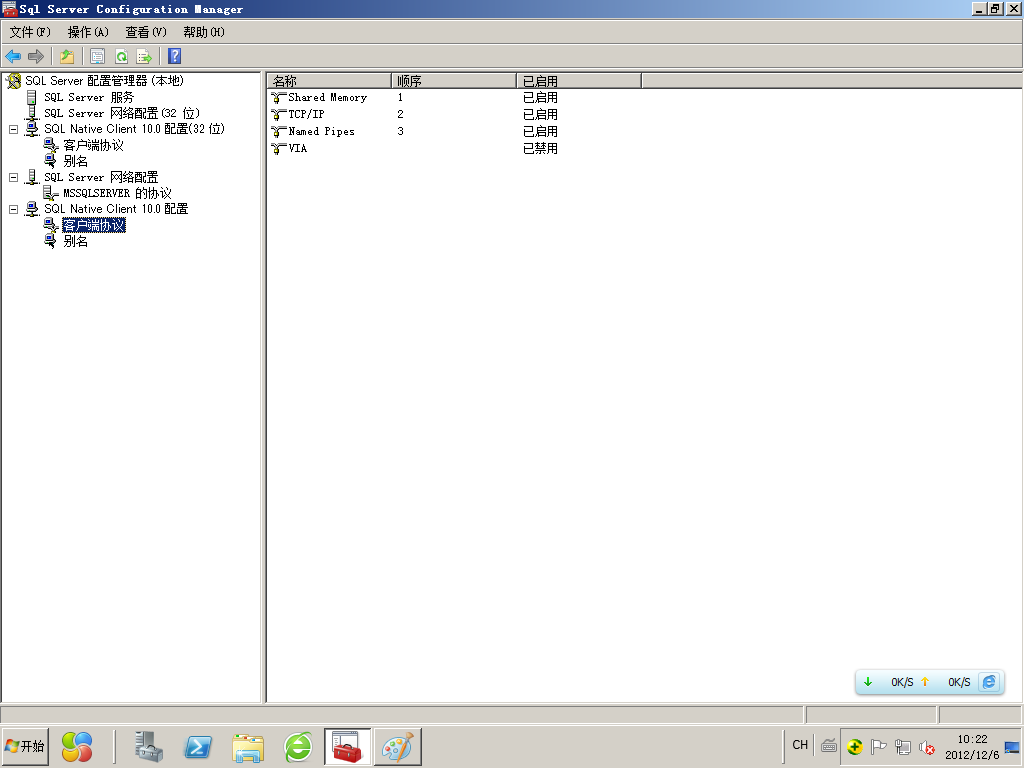1024x768 pixels.
Task: Open Server Manager from taskbar
Action: point(148,746)
